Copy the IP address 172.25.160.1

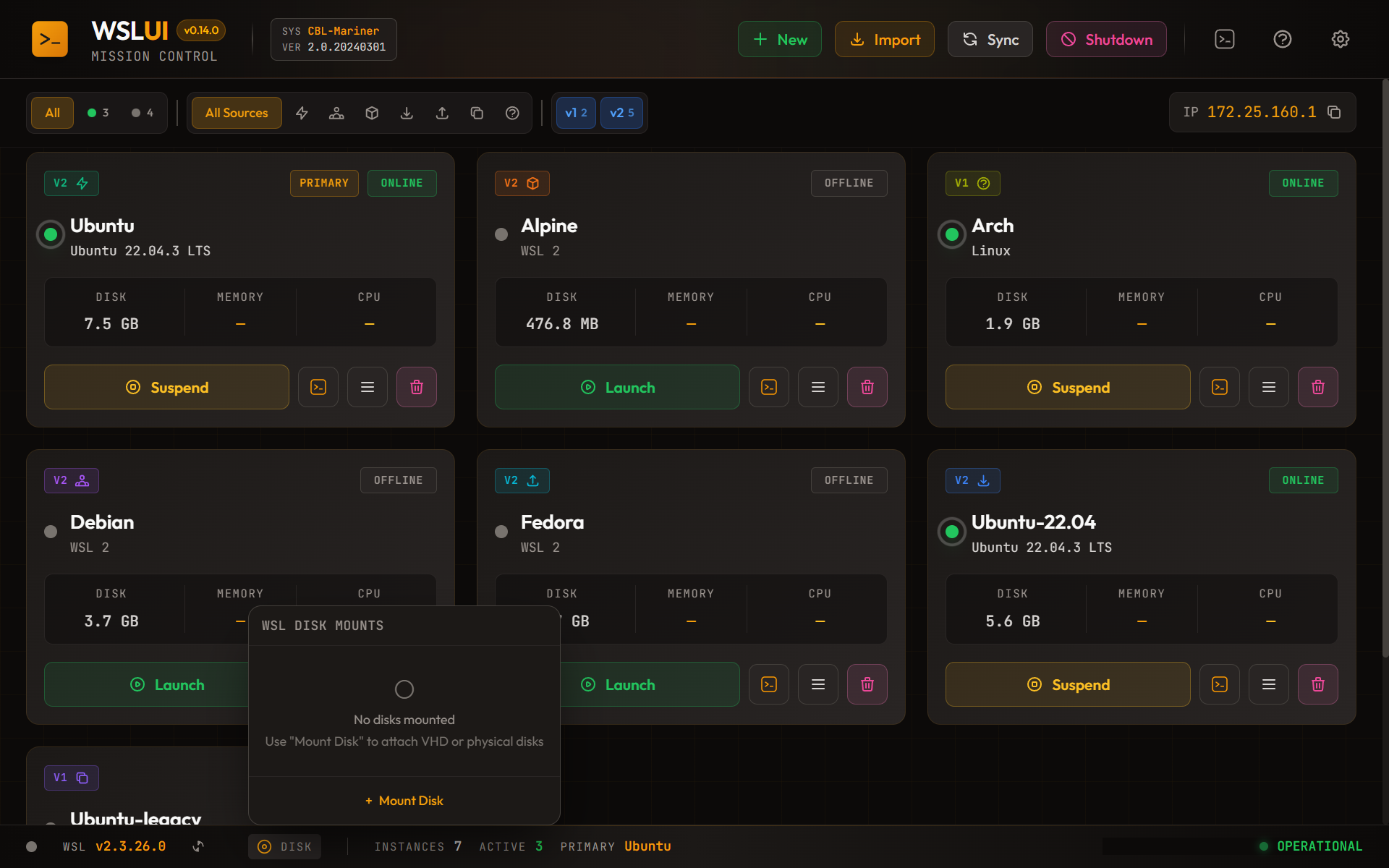click(1334, 112)
